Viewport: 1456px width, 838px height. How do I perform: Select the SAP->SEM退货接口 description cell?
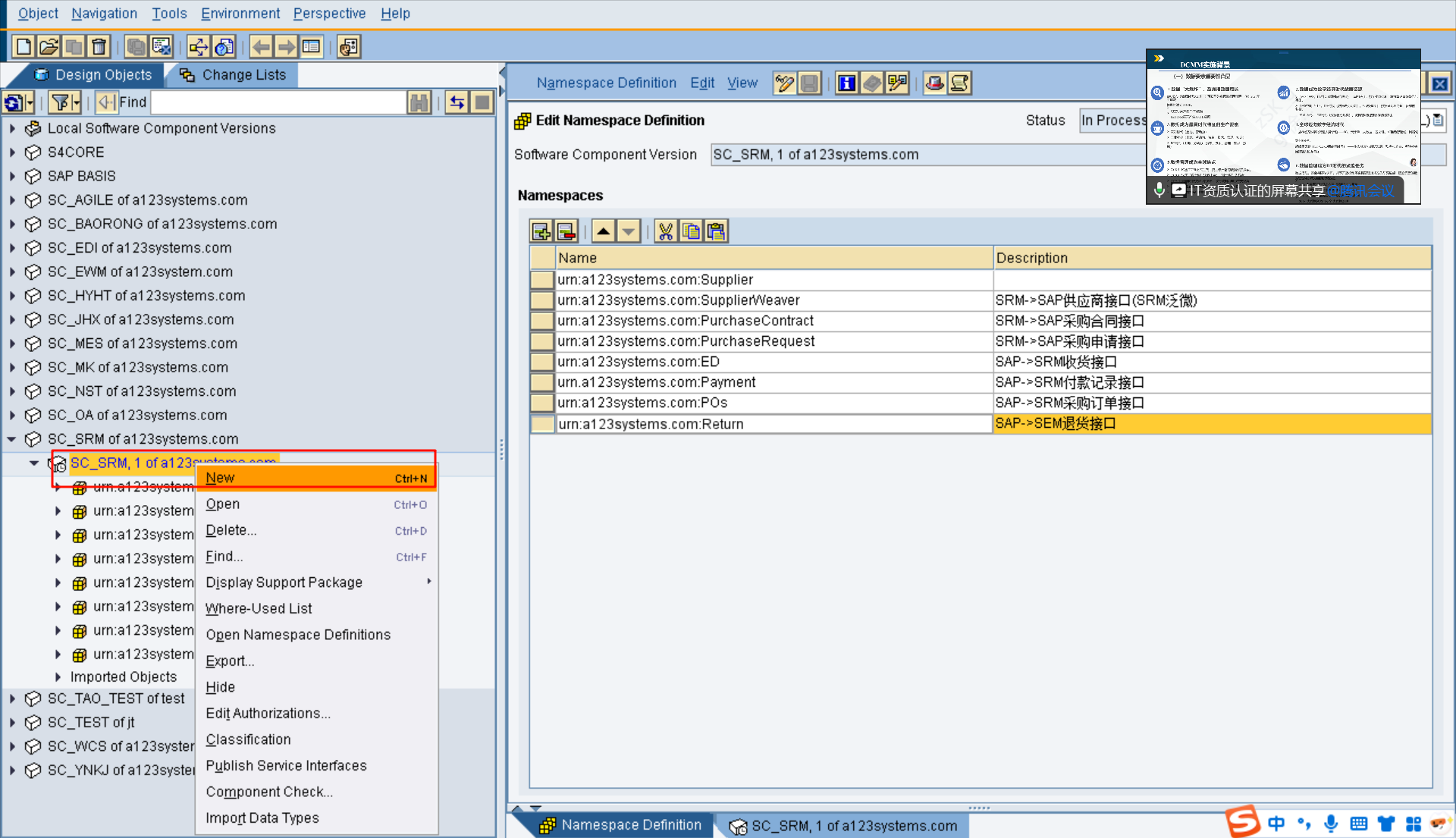click(x=1213, y=423)
